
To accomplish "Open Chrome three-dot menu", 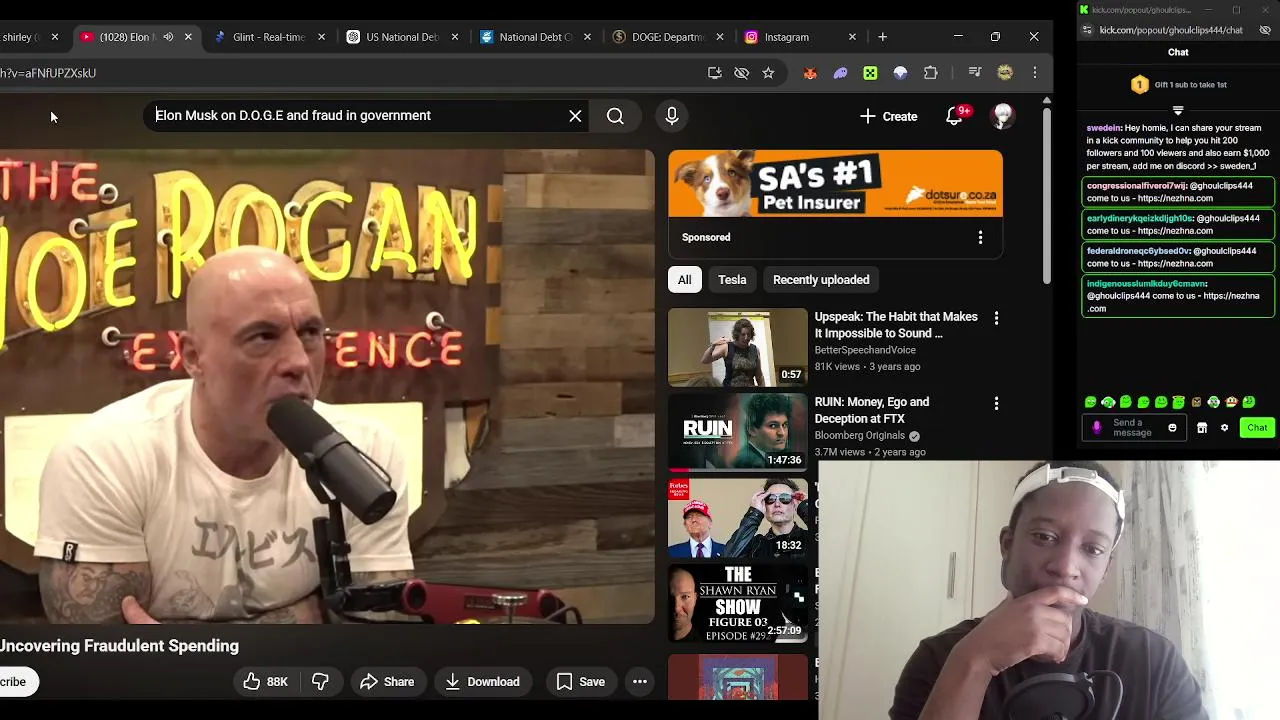I will 1035,73.
